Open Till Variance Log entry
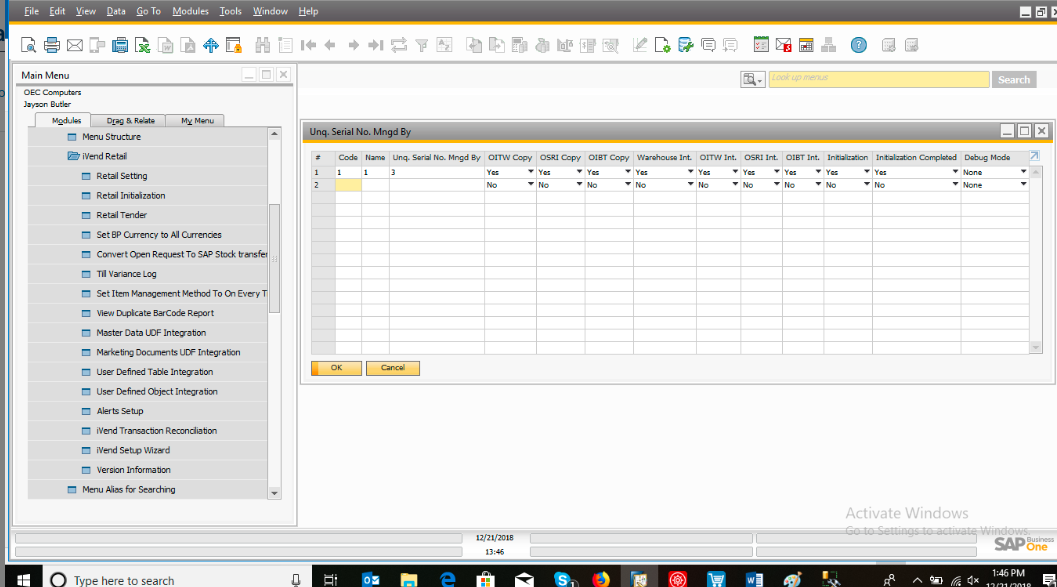 [x=126, y=274]
